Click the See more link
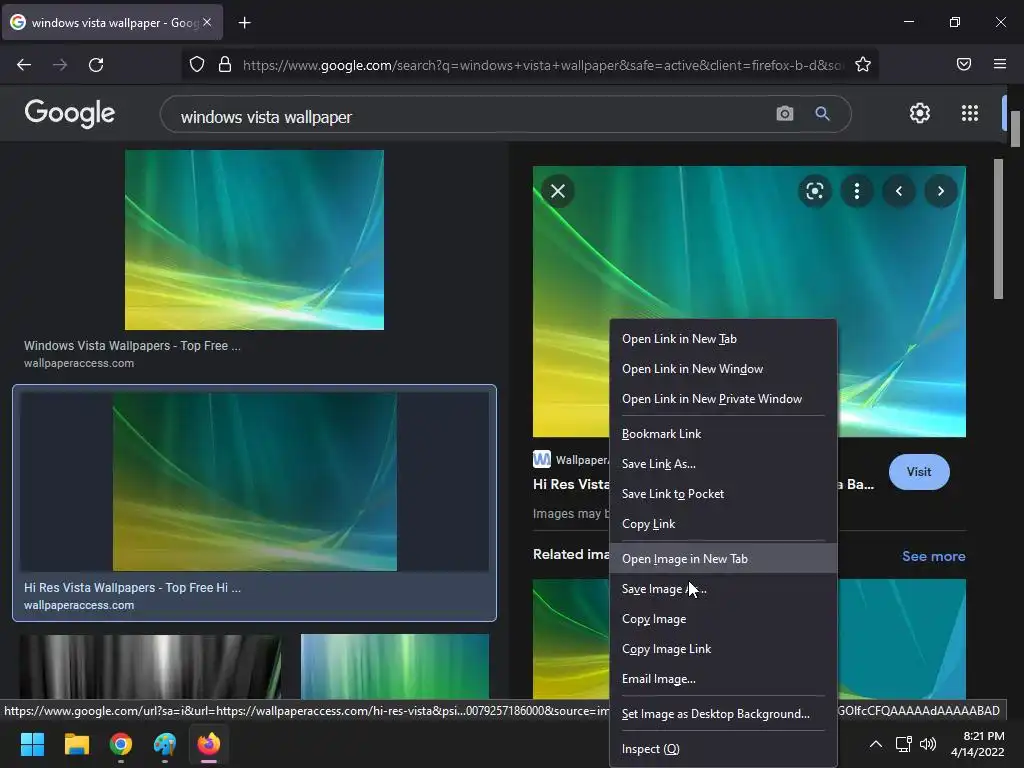The height and width of the screenshot is (768, 1024). tap(933, 556)
